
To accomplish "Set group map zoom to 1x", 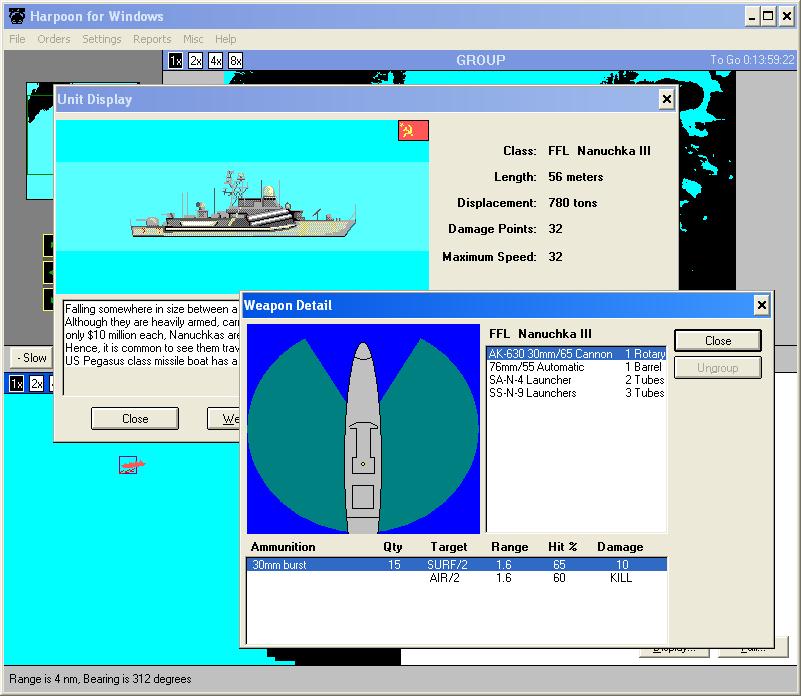I will pos(175,61).
